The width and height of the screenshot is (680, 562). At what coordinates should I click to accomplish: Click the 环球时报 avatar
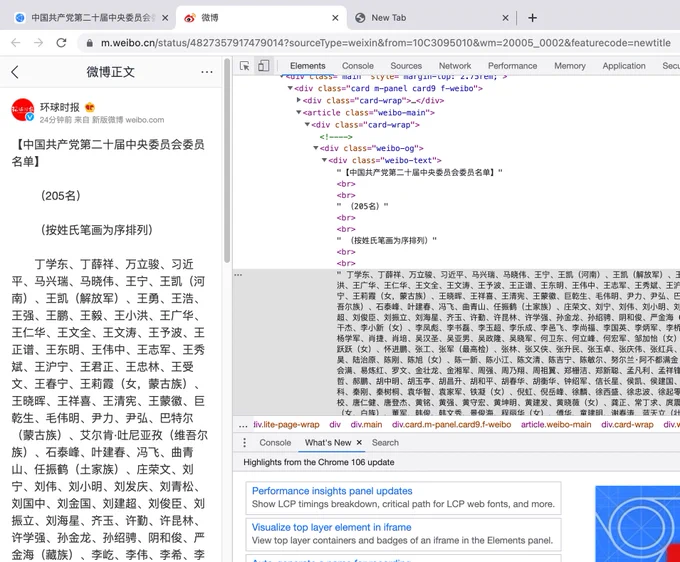coord(23,110)
